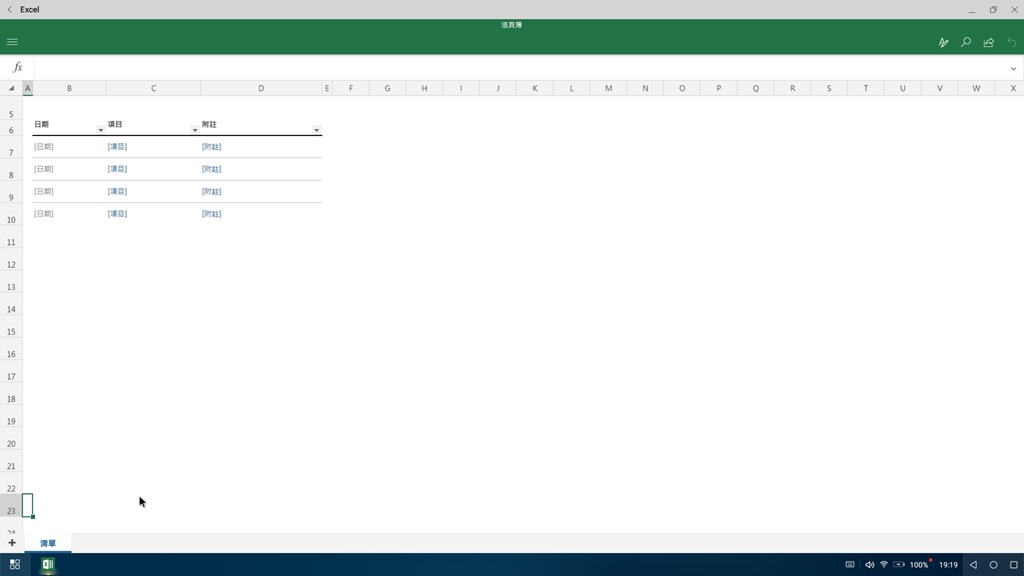This screenshot has width=1024, height=576.
Task: Expand the formula bar with the chevron
Action: click(x=1013, y=68)
